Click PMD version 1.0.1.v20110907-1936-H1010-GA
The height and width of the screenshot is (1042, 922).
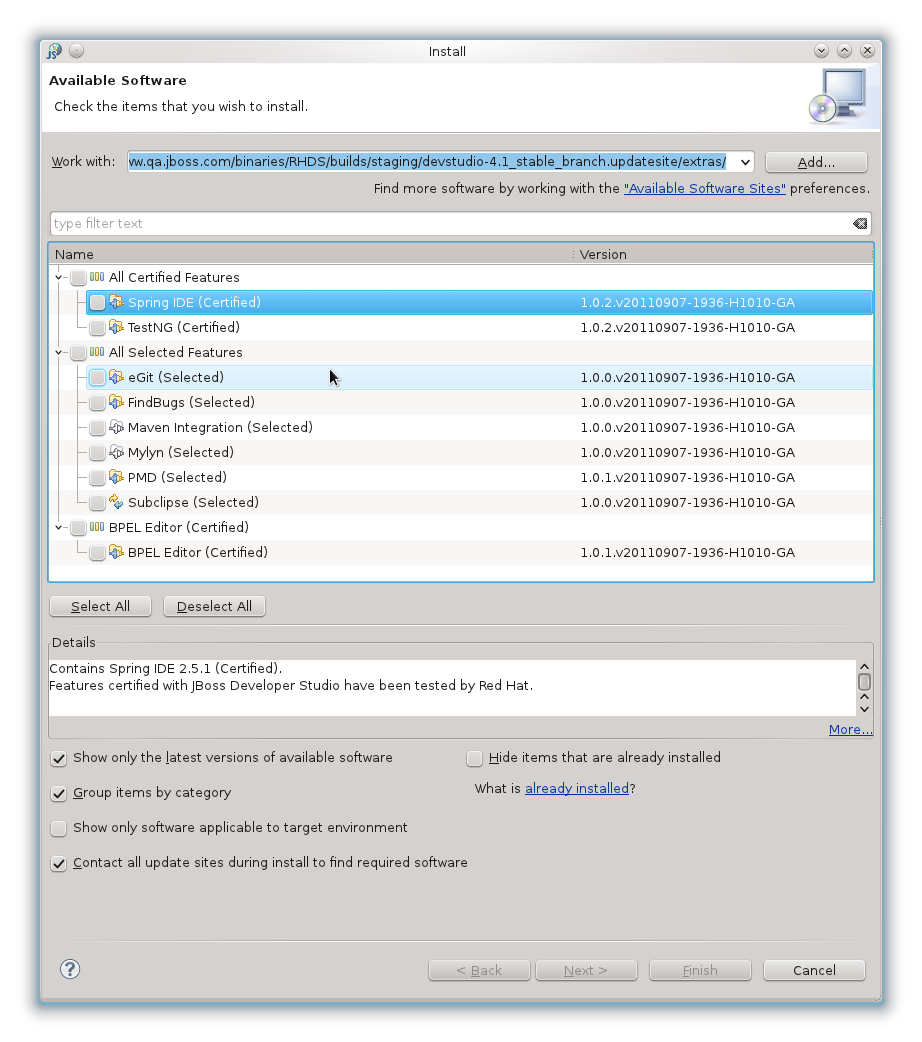click(687, 477)
